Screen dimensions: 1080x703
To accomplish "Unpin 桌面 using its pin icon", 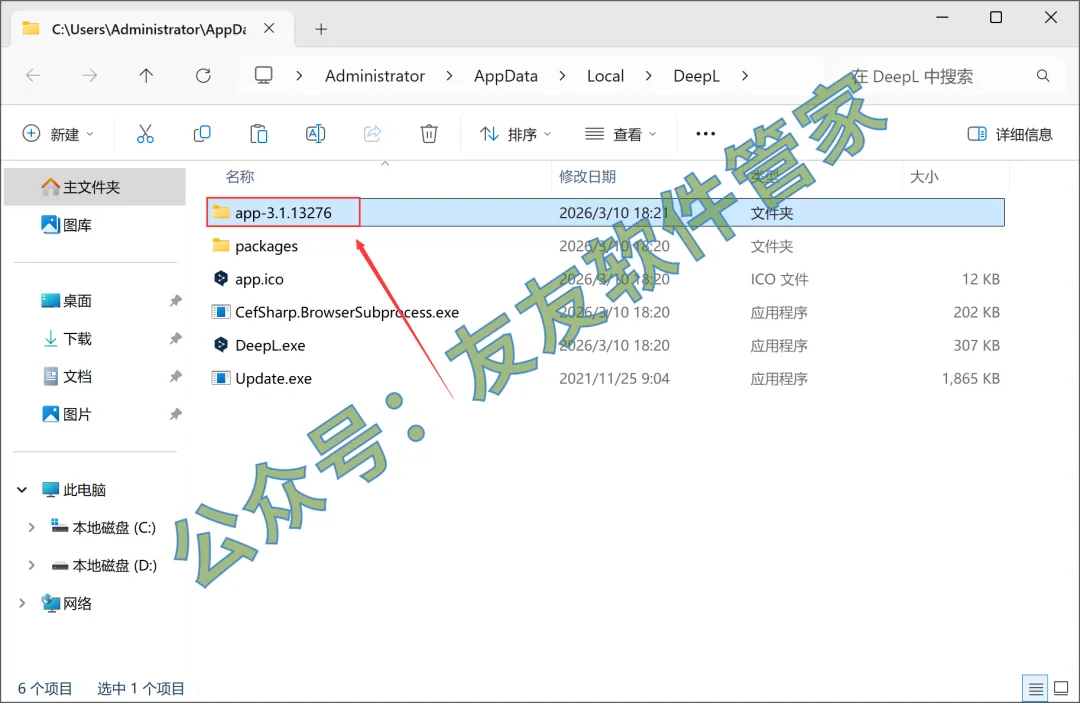I will point(176,301).
